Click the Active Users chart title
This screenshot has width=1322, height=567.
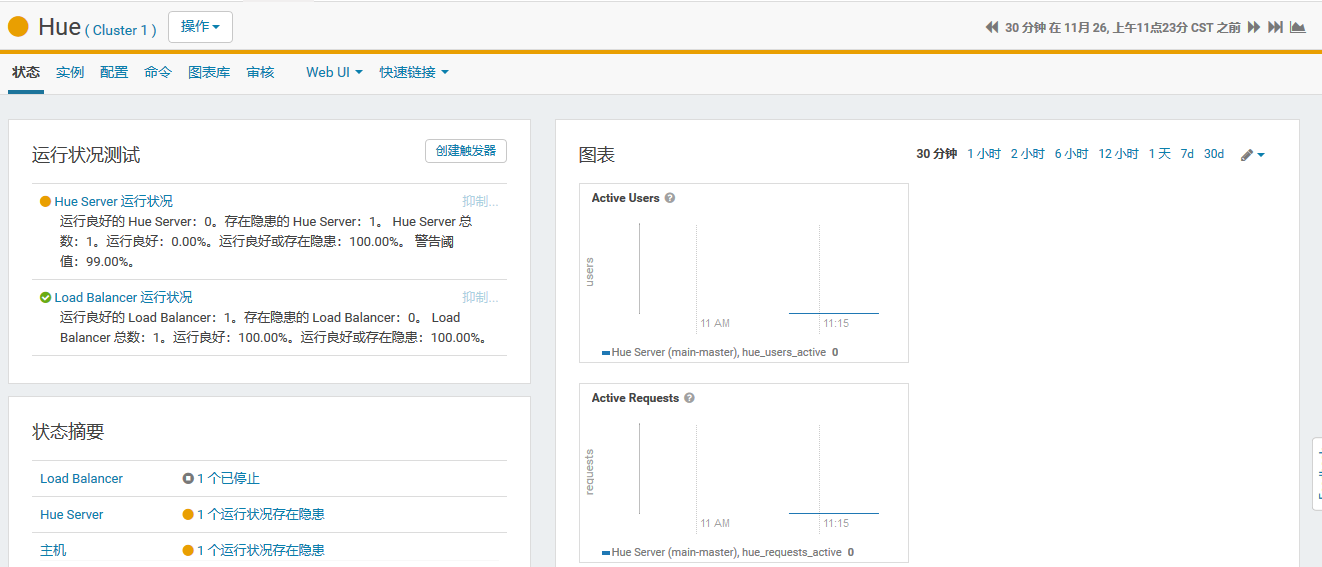point(625,198)
